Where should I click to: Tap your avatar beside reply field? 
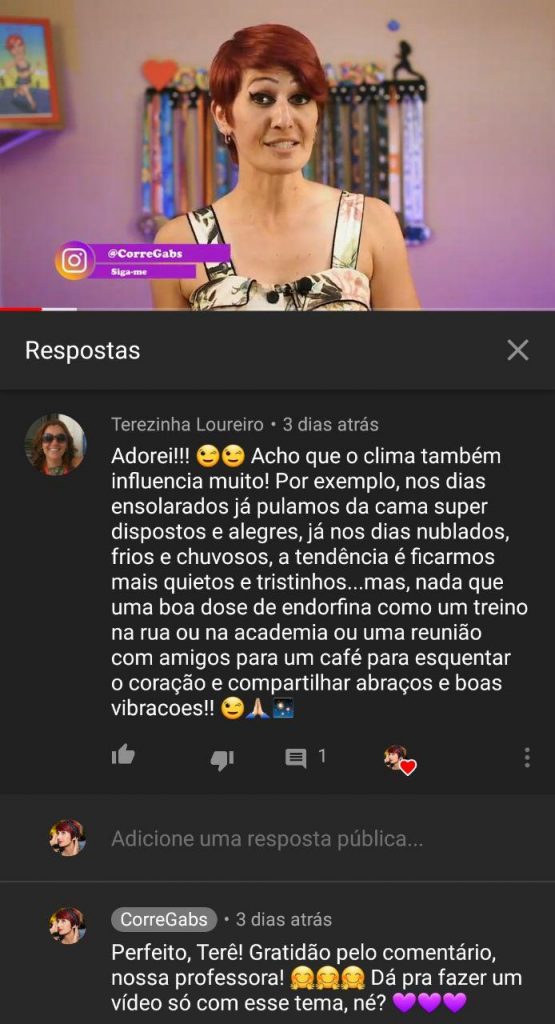tap(68, 838)
